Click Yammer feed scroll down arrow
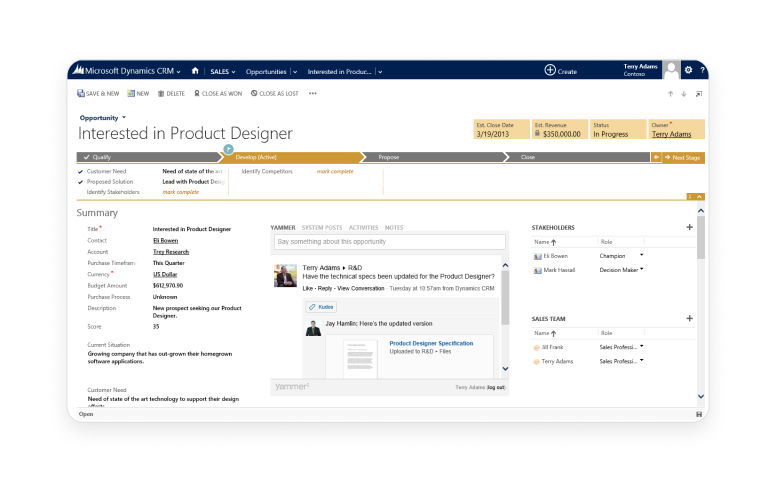776x482 pixels. click(x=505, y=369)
